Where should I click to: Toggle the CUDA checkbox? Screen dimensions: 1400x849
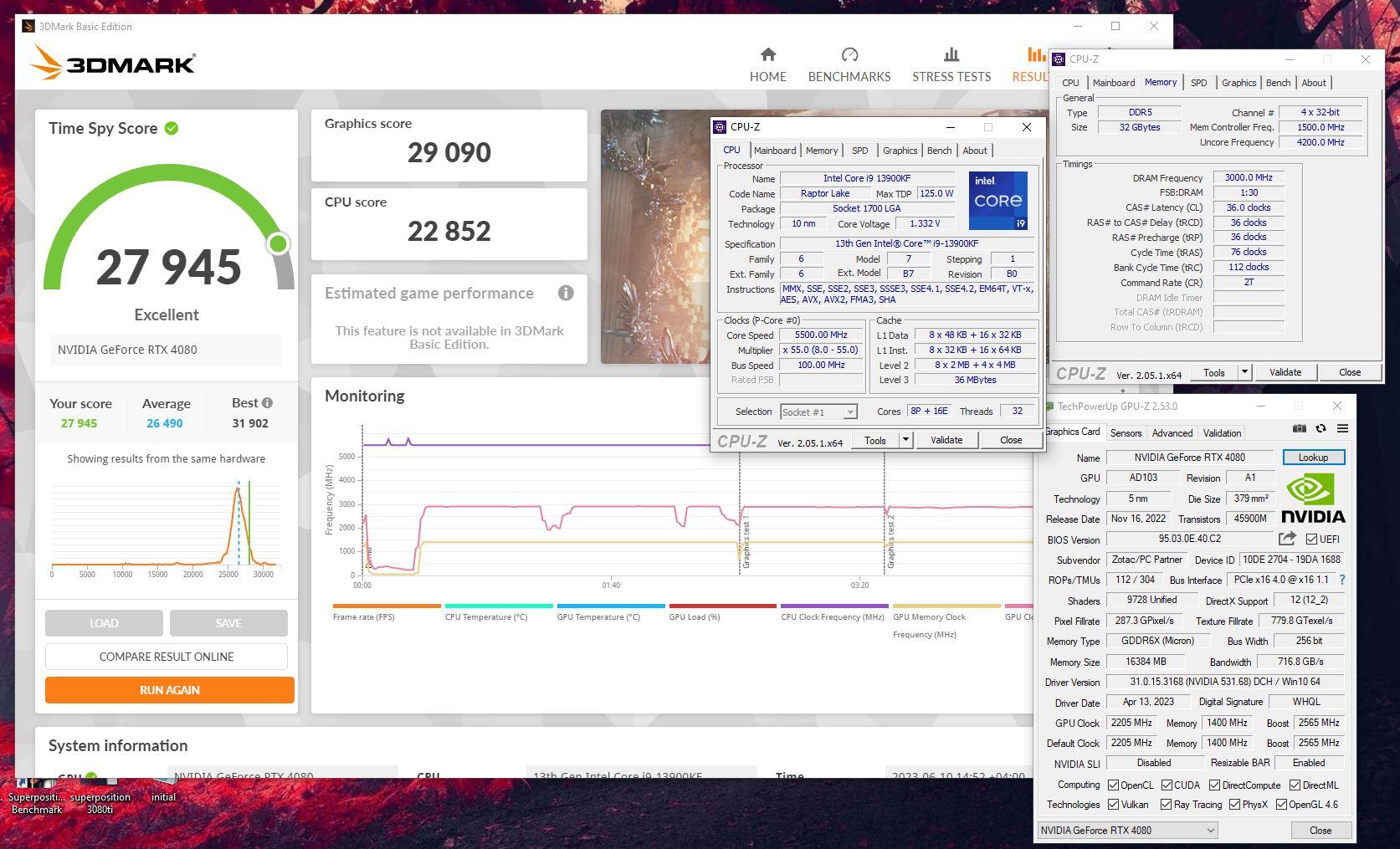pos(1165,785)
